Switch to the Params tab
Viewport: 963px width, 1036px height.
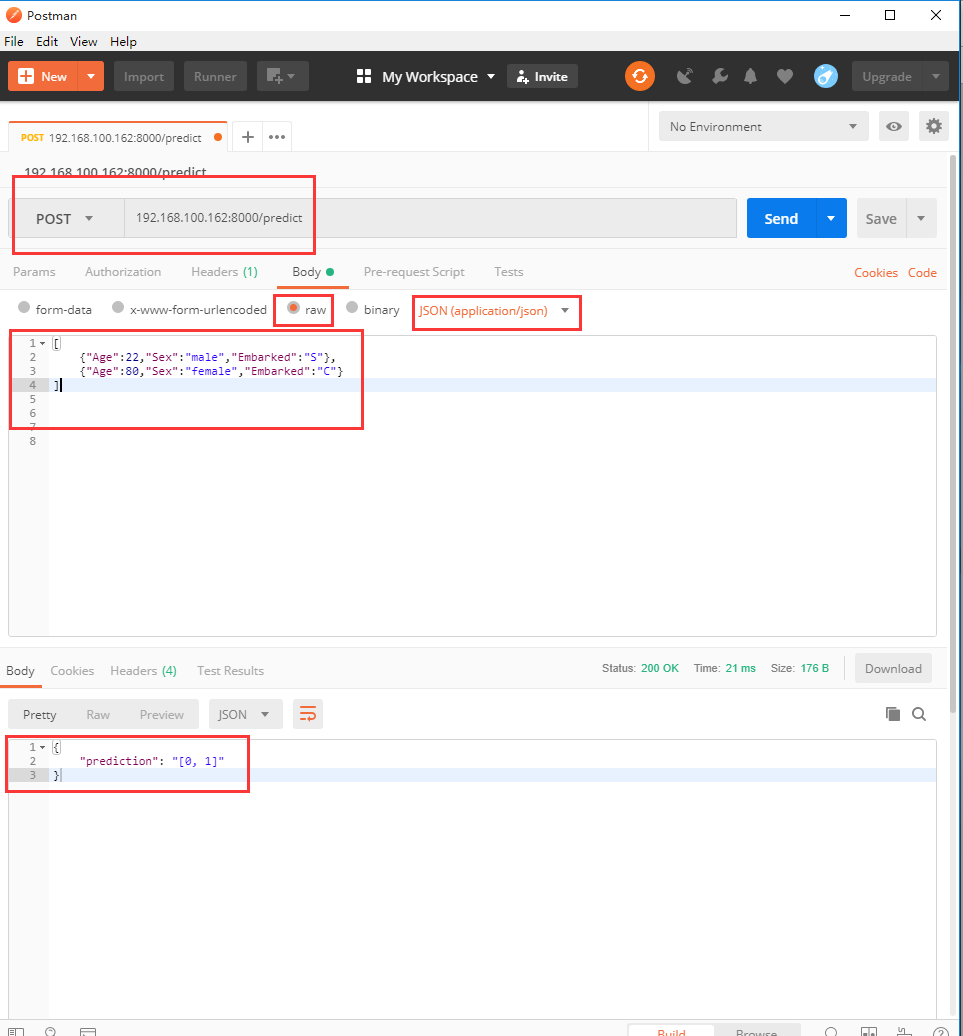point(34,272)
